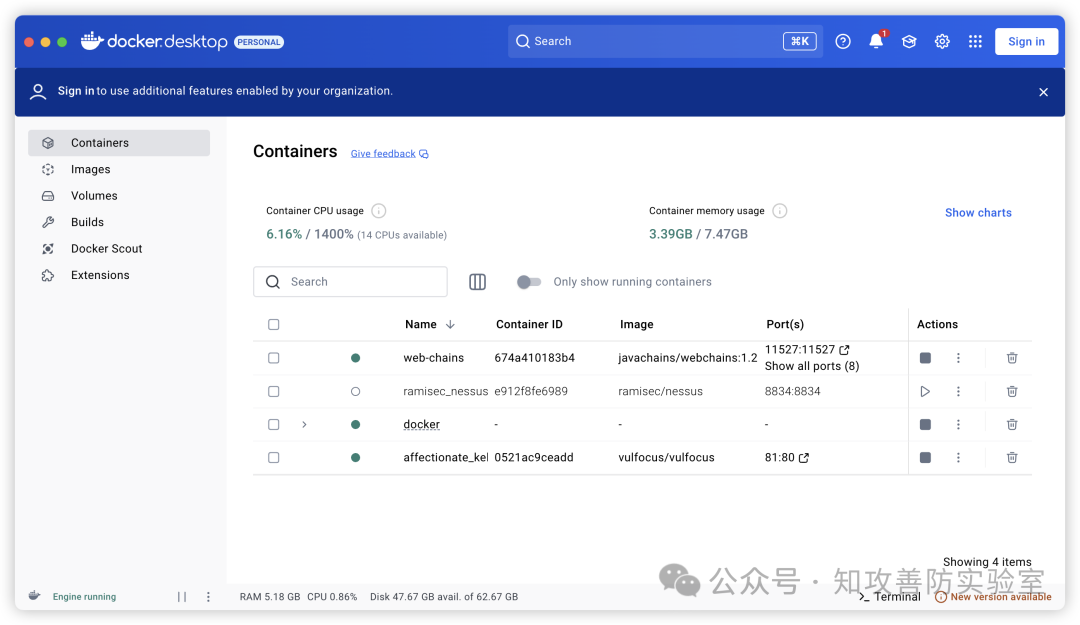1080x625 pixels.
Task: Sort by Name column arrow
Action: (450, 325)
